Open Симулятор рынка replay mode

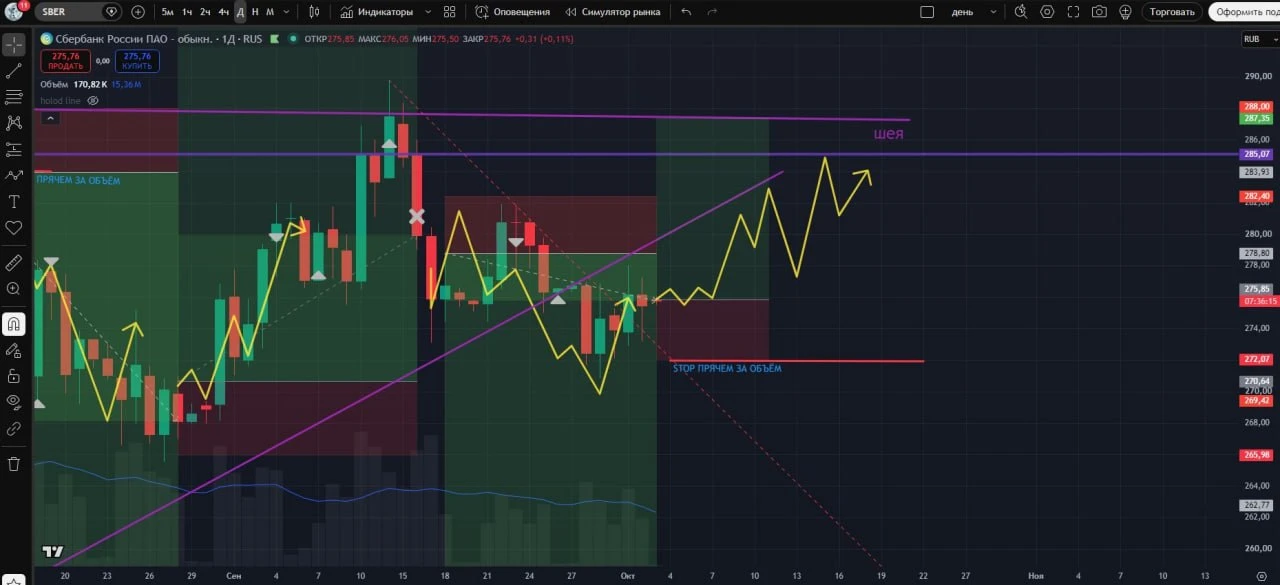(612, 12)
